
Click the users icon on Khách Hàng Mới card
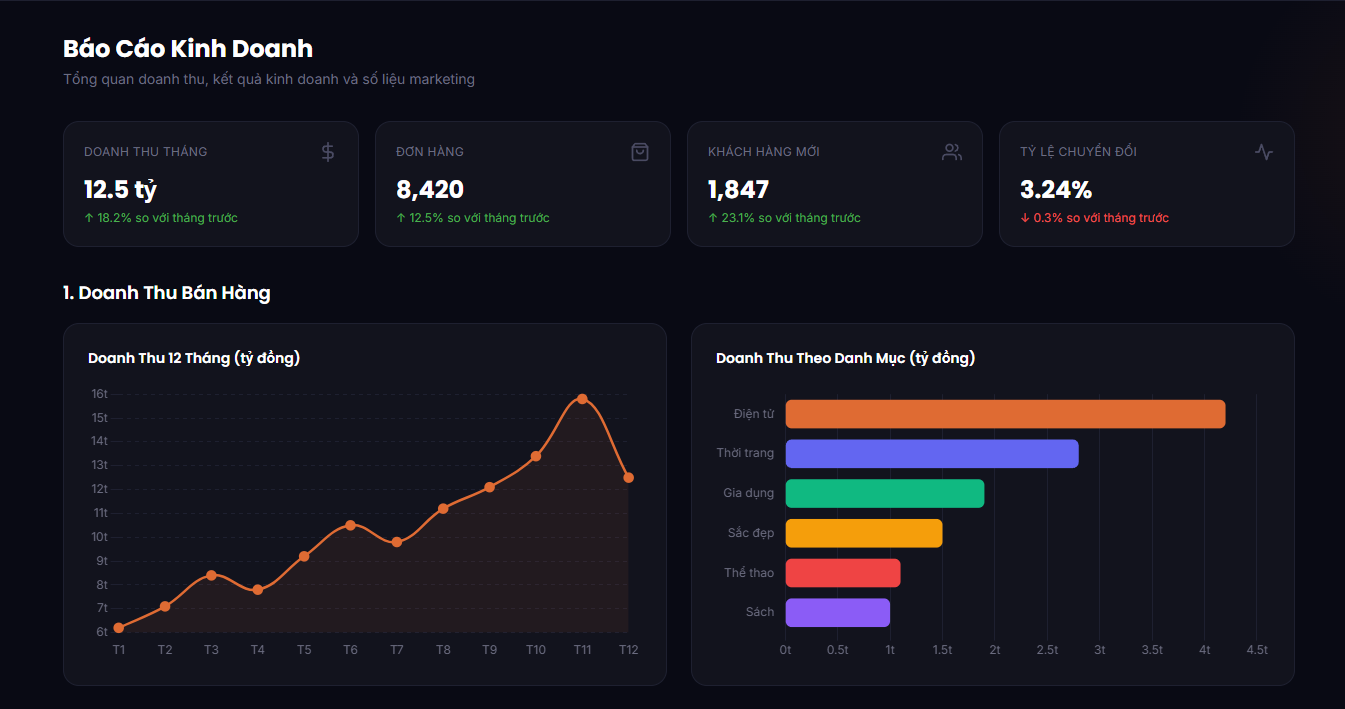point(952,152)
